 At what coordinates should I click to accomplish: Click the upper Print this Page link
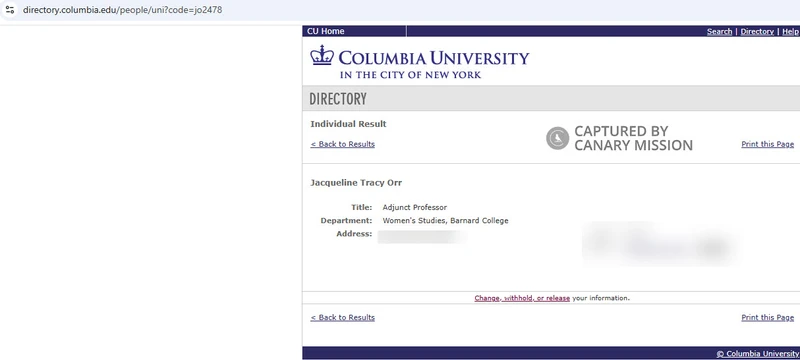(x=767, y=144)
